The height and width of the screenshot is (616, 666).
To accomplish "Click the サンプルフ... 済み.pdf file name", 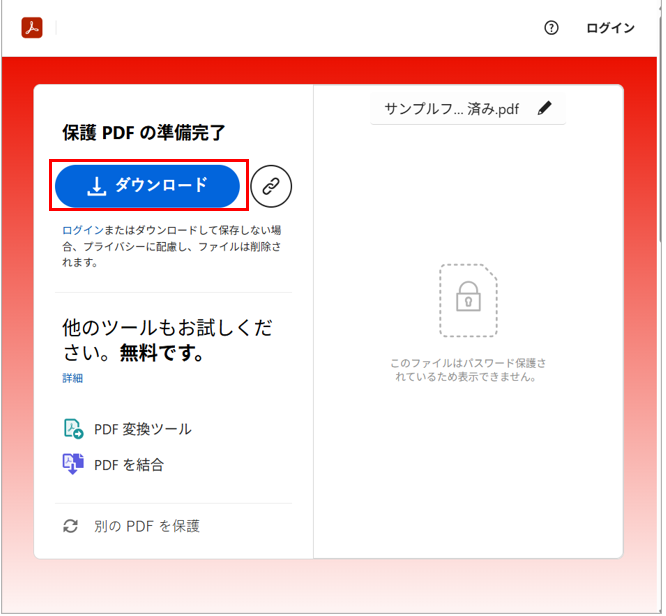I will coord(452,109).
